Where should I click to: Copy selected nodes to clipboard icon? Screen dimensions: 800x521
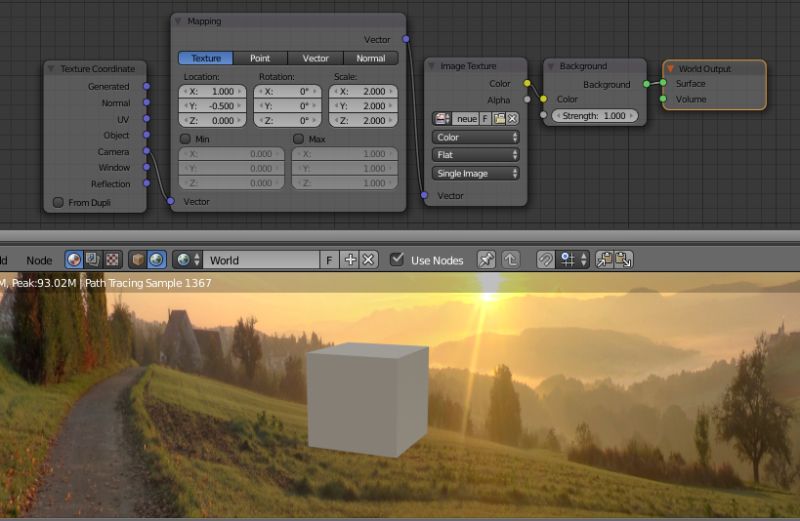click(605, 260)
